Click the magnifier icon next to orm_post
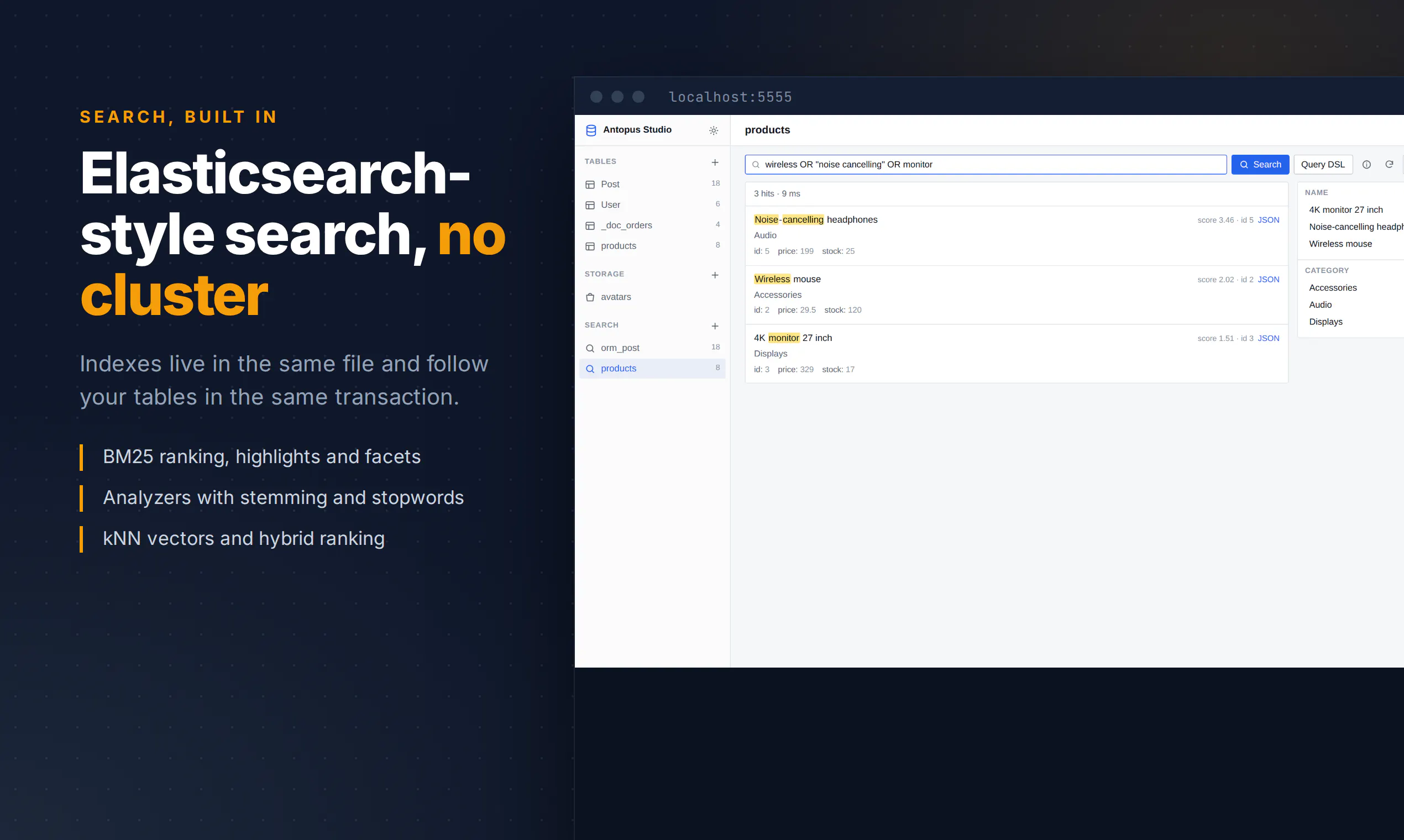Screen dimensions: 1404x840 pyautogui.click(x=590, y=348)
